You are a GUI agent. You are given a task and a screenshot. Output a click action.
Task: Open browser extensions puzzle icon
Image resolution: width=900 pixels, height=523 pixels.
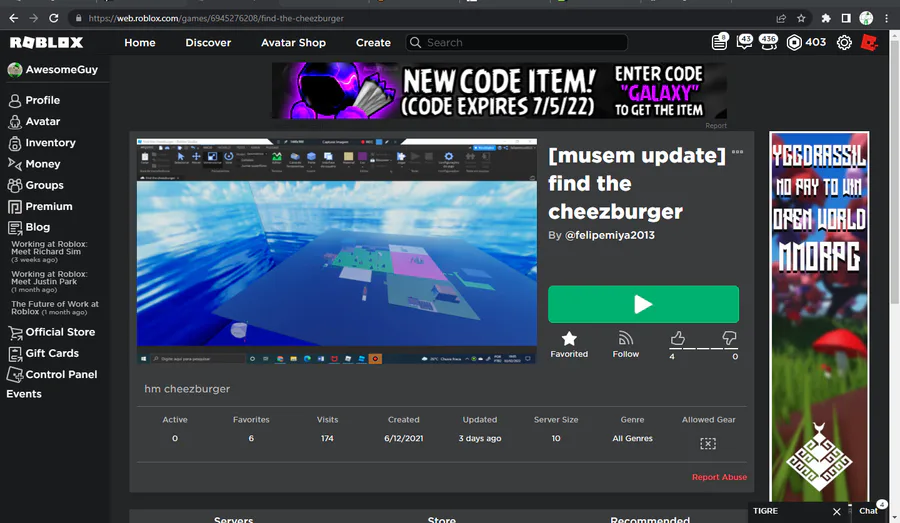826,18
